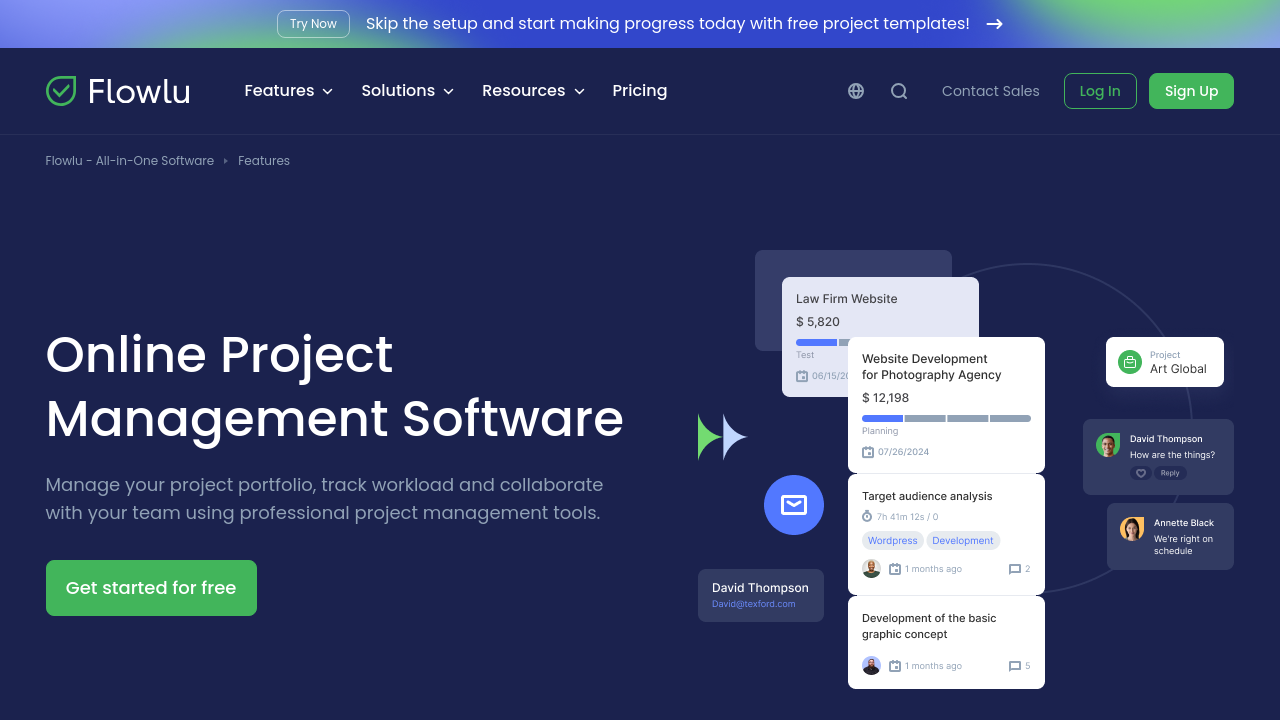Click the blue envelope mail icon
Screen dimensions: 1280x720
[x=794, y=505]
